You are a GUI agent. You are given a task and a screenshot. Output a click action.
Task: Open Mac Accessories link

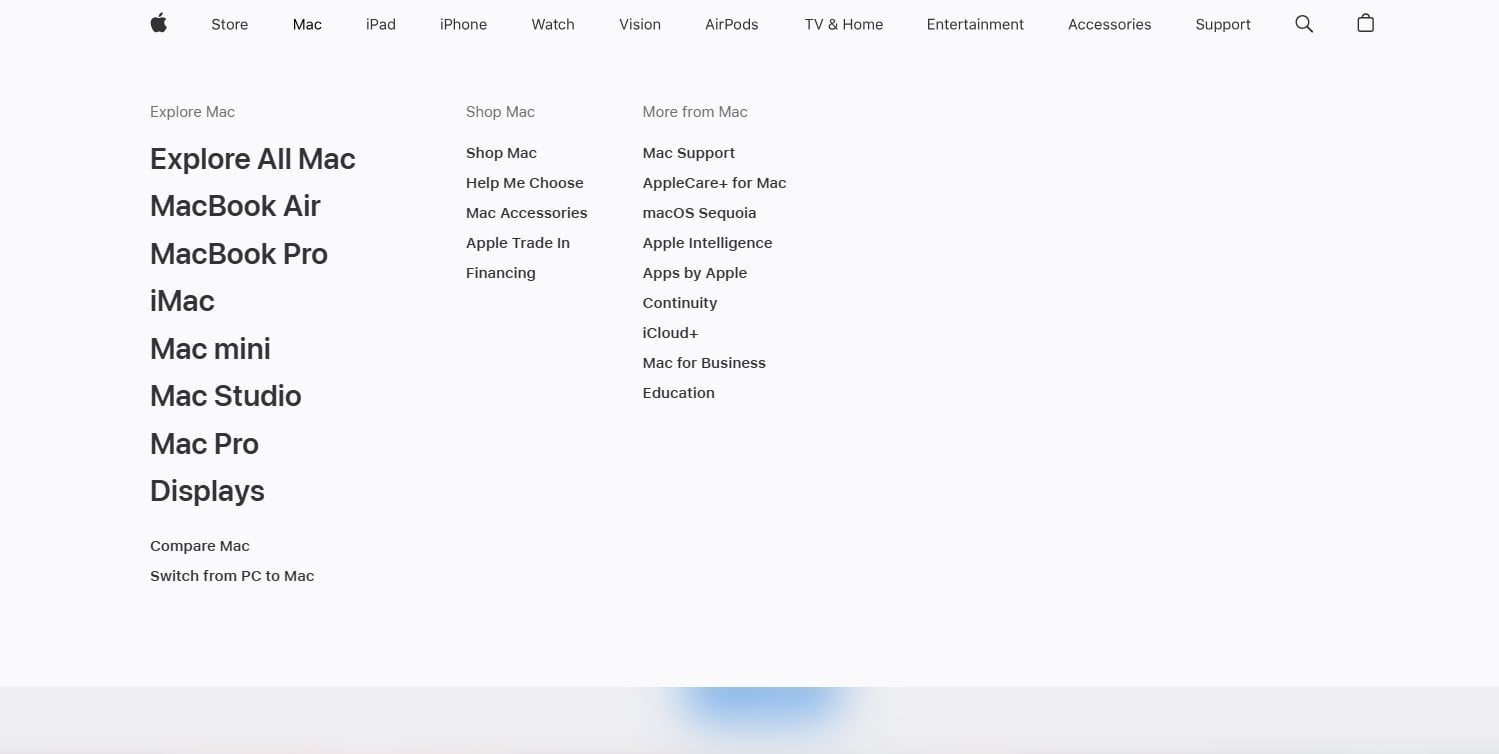(527, 213)
